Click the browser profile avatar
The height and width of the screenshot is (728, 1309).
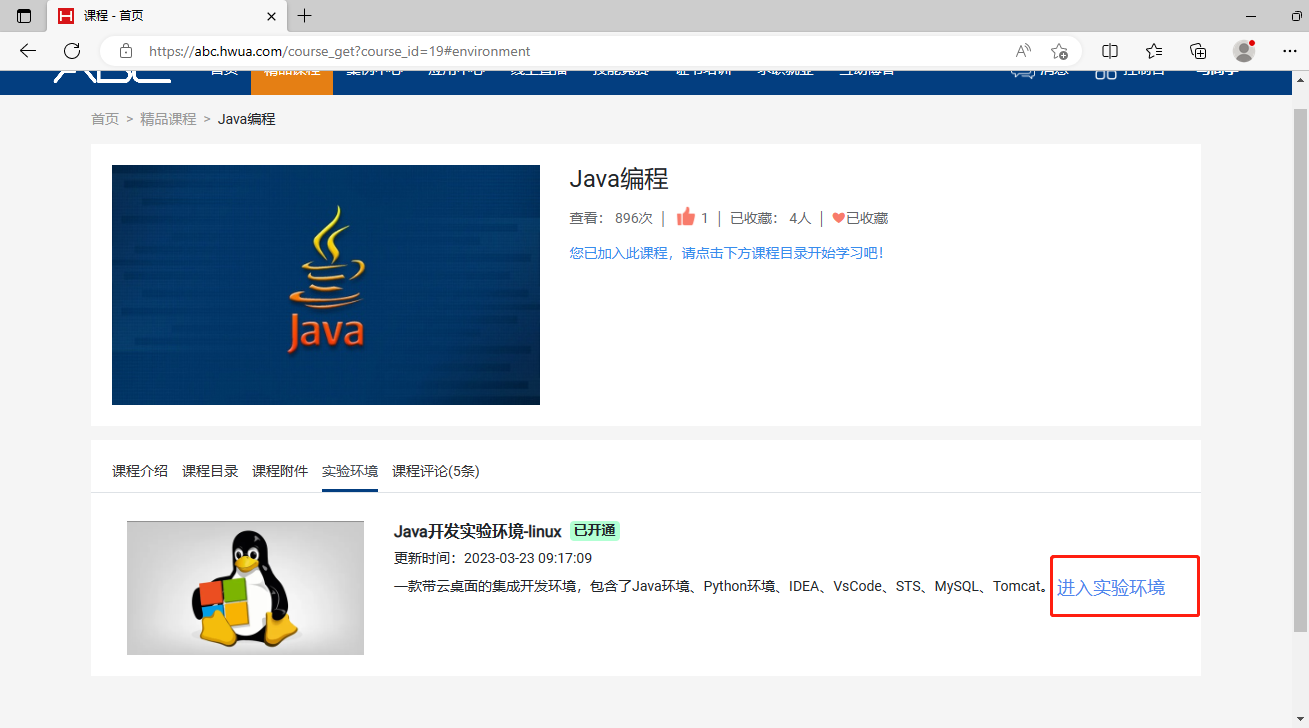point(1244,51)
